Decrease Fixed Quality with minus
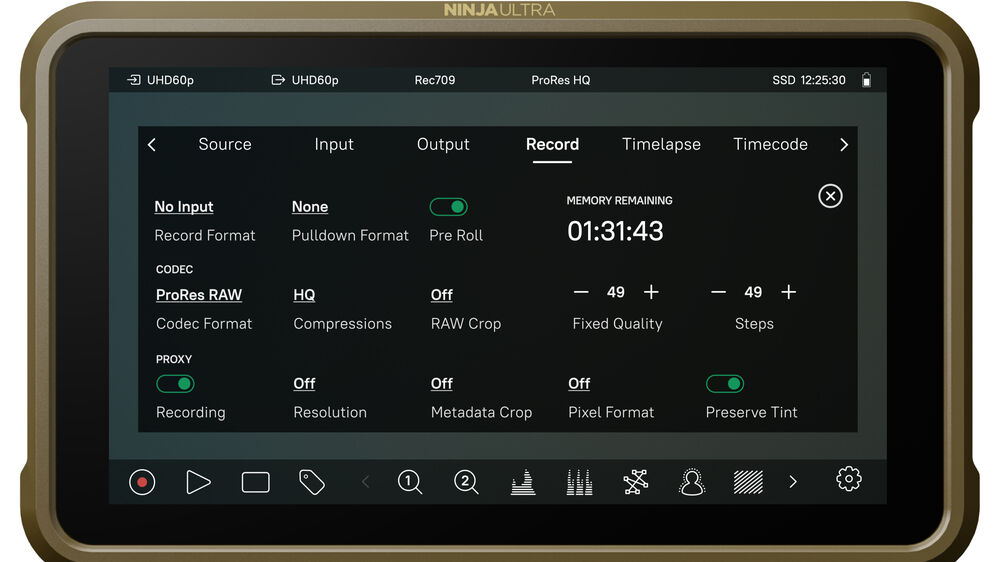 click(580, 292)
